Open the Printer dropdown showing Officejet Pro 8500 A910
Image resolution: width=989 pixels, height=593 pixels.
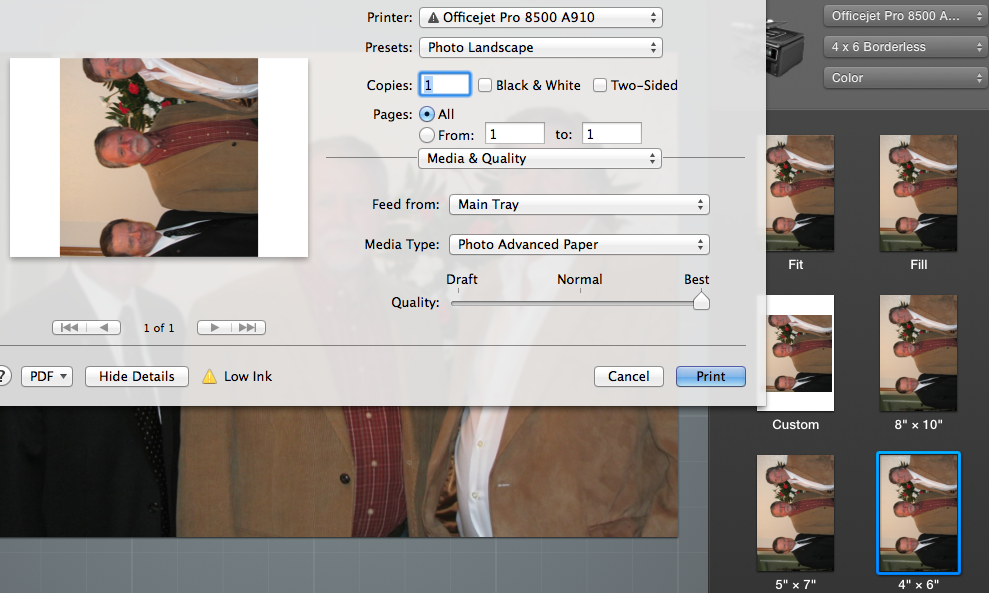541,18
